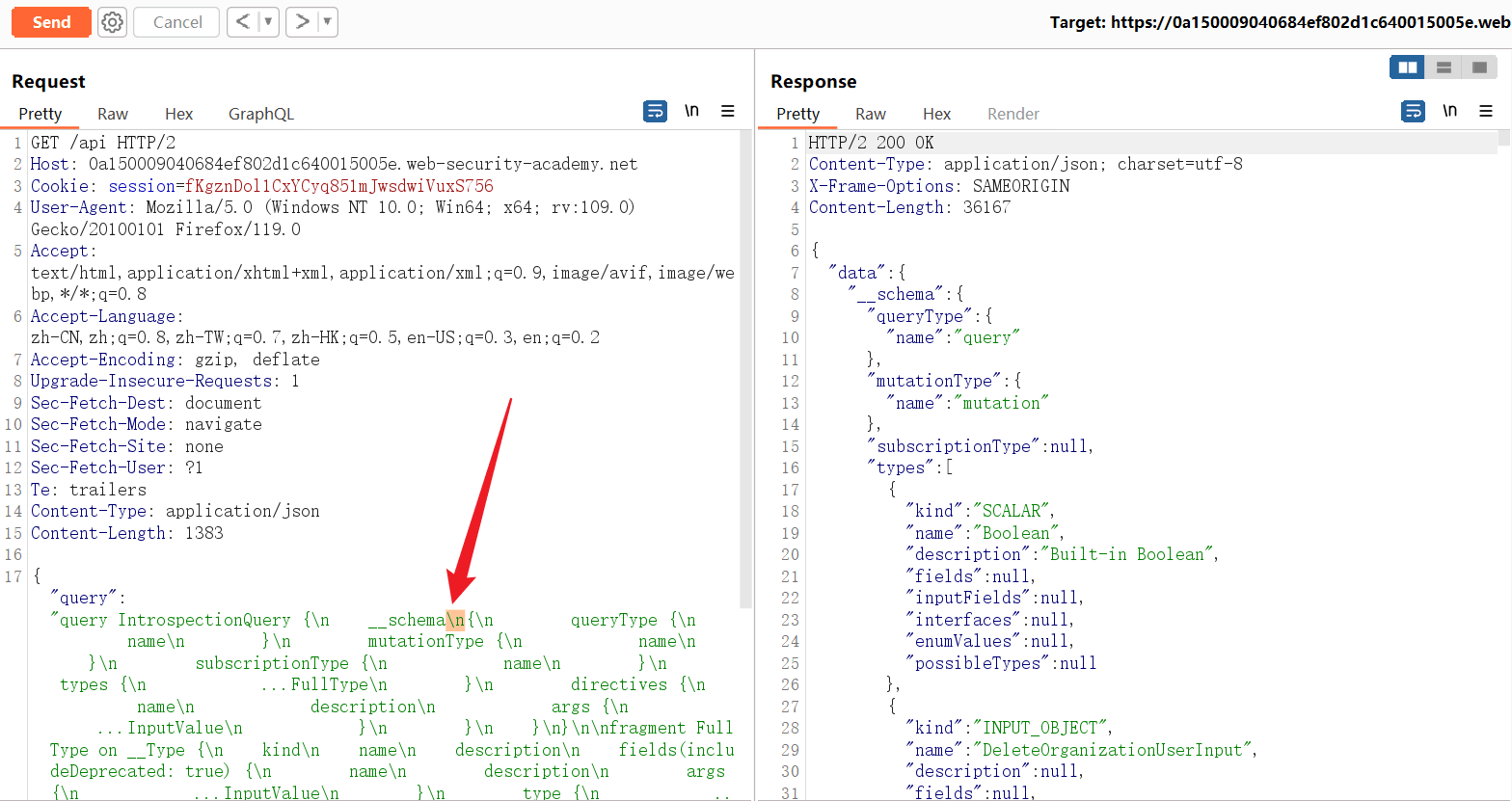Click the orange Send button

(x=51, y=22)
